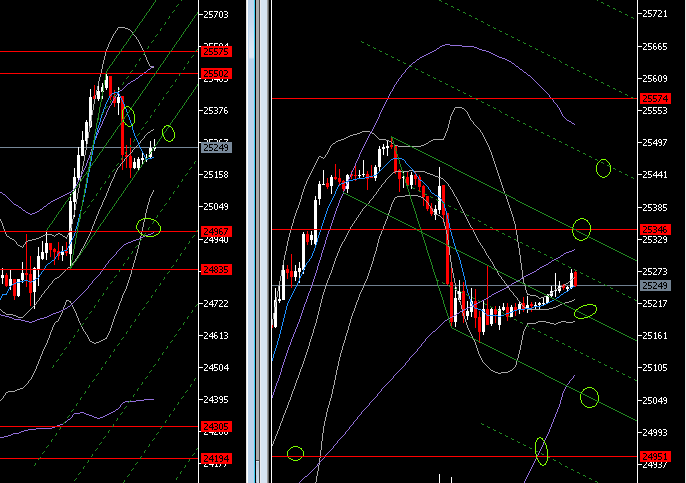Screen dimensions: 686x483
Task: Click the gray 25249 current price tag in left chart
Action: pos(216,147)
